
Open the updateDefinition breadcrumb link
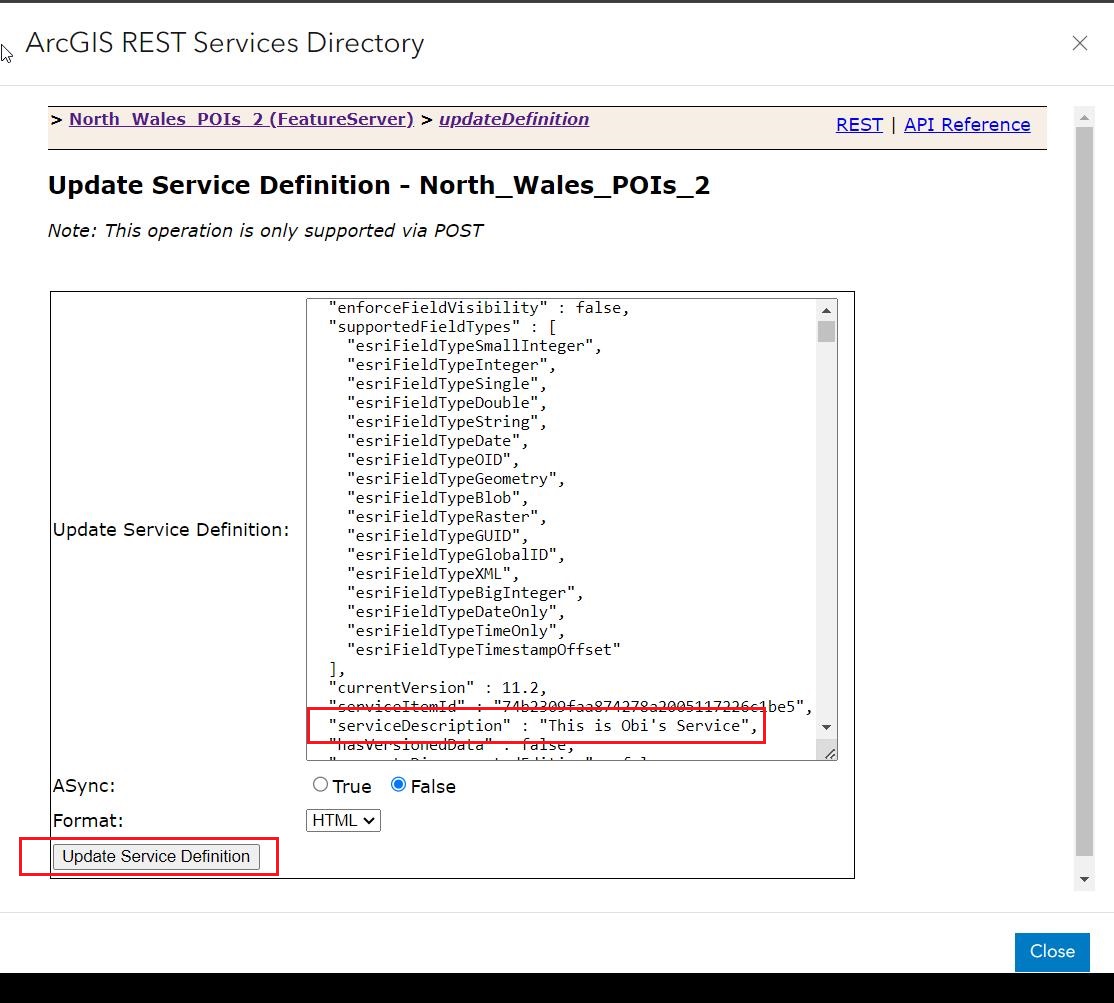pyautogui.click(x=514, y=118)
